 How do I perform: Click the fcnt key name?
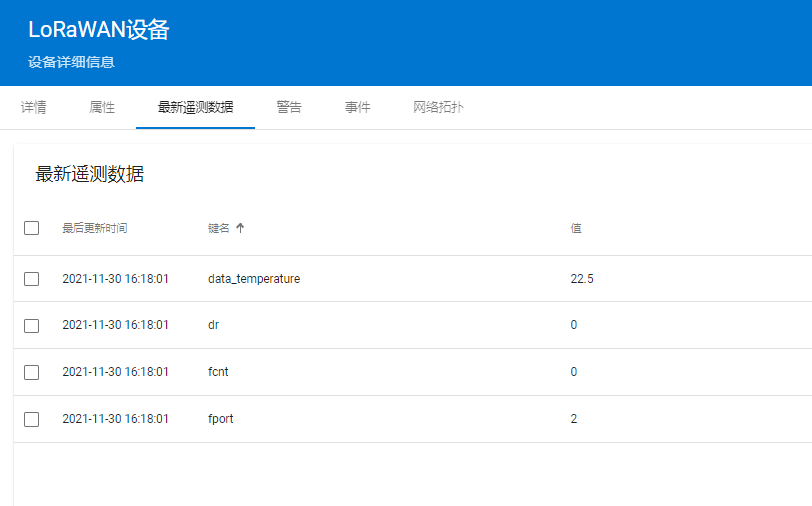coord(218,371)
